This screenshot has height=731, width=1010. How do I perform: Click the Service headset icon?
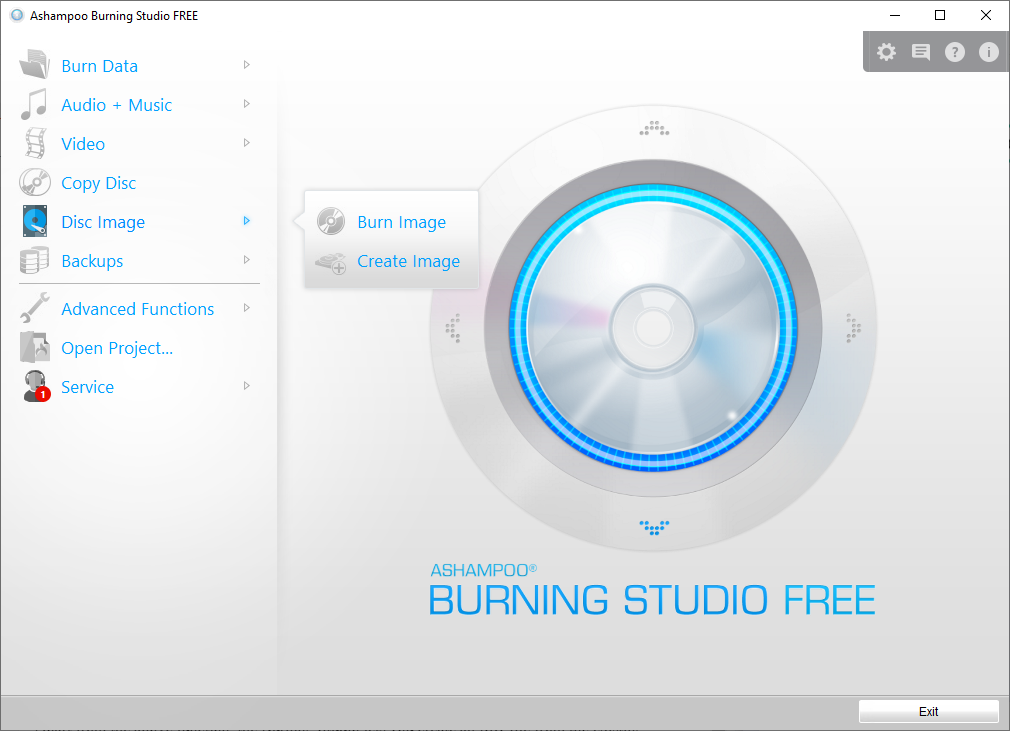36,386
